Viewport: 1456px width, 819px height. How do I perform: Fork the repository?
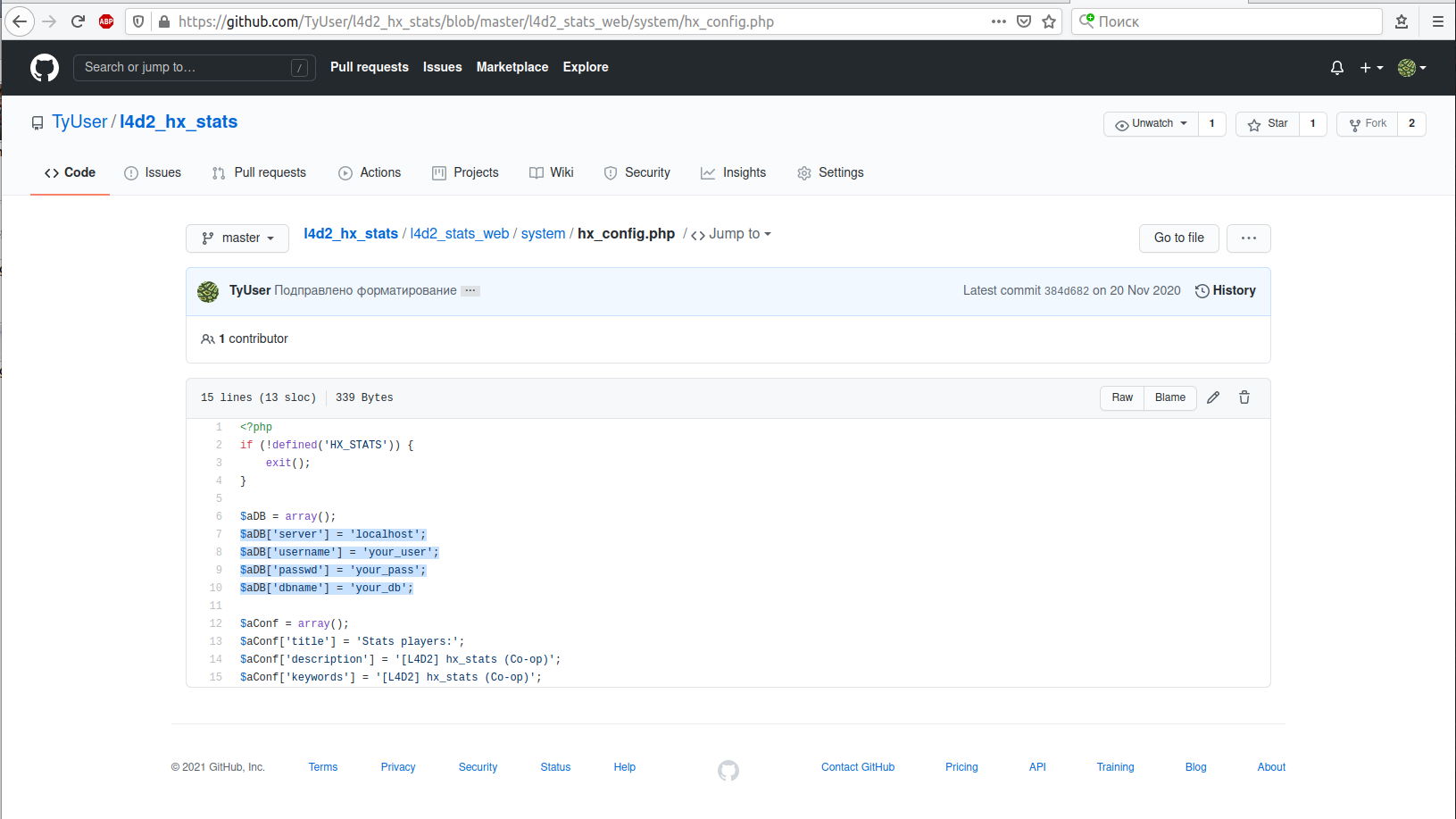coord(1368,124)
